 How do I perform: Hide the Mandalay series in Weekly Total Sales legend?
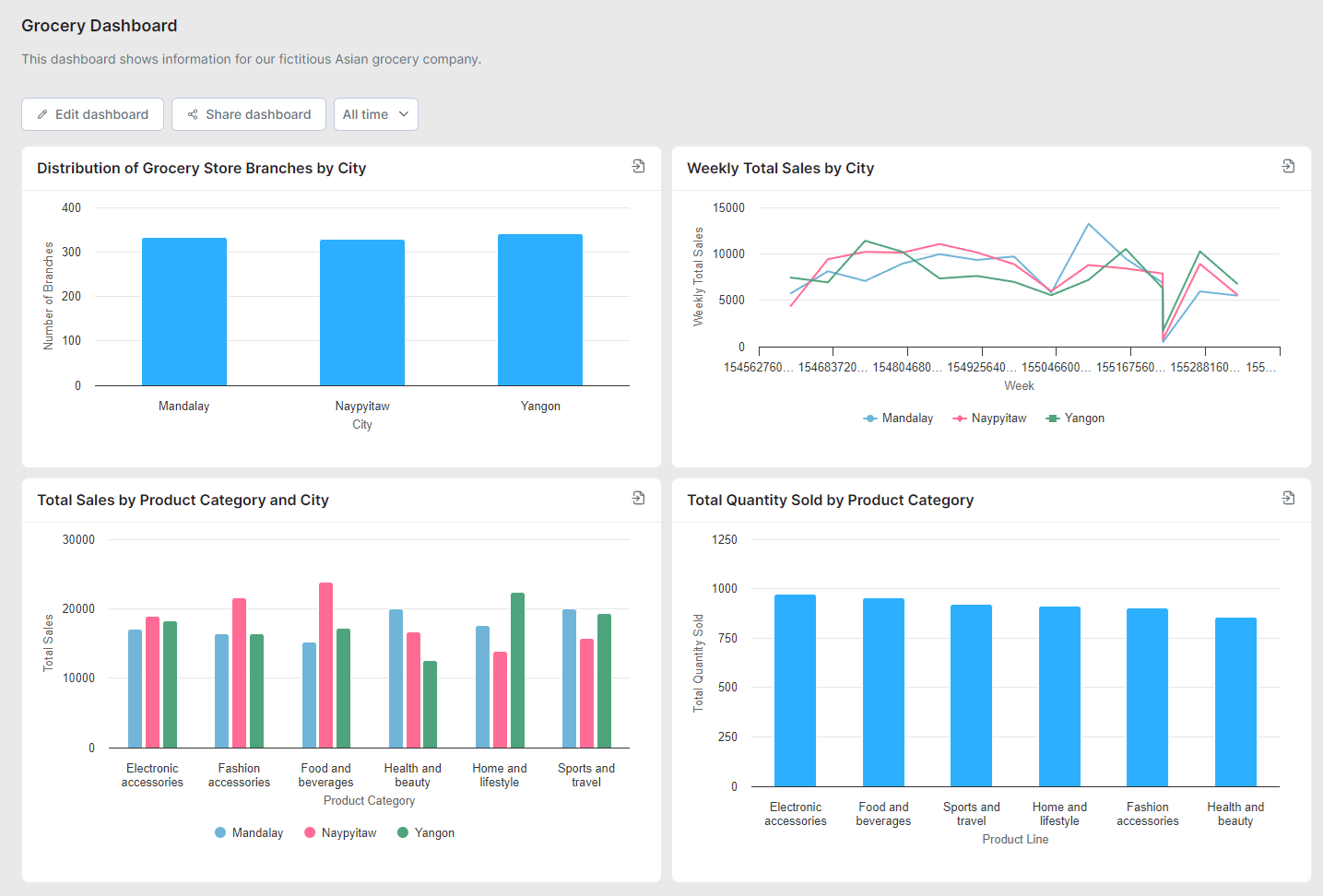point(898,418)
